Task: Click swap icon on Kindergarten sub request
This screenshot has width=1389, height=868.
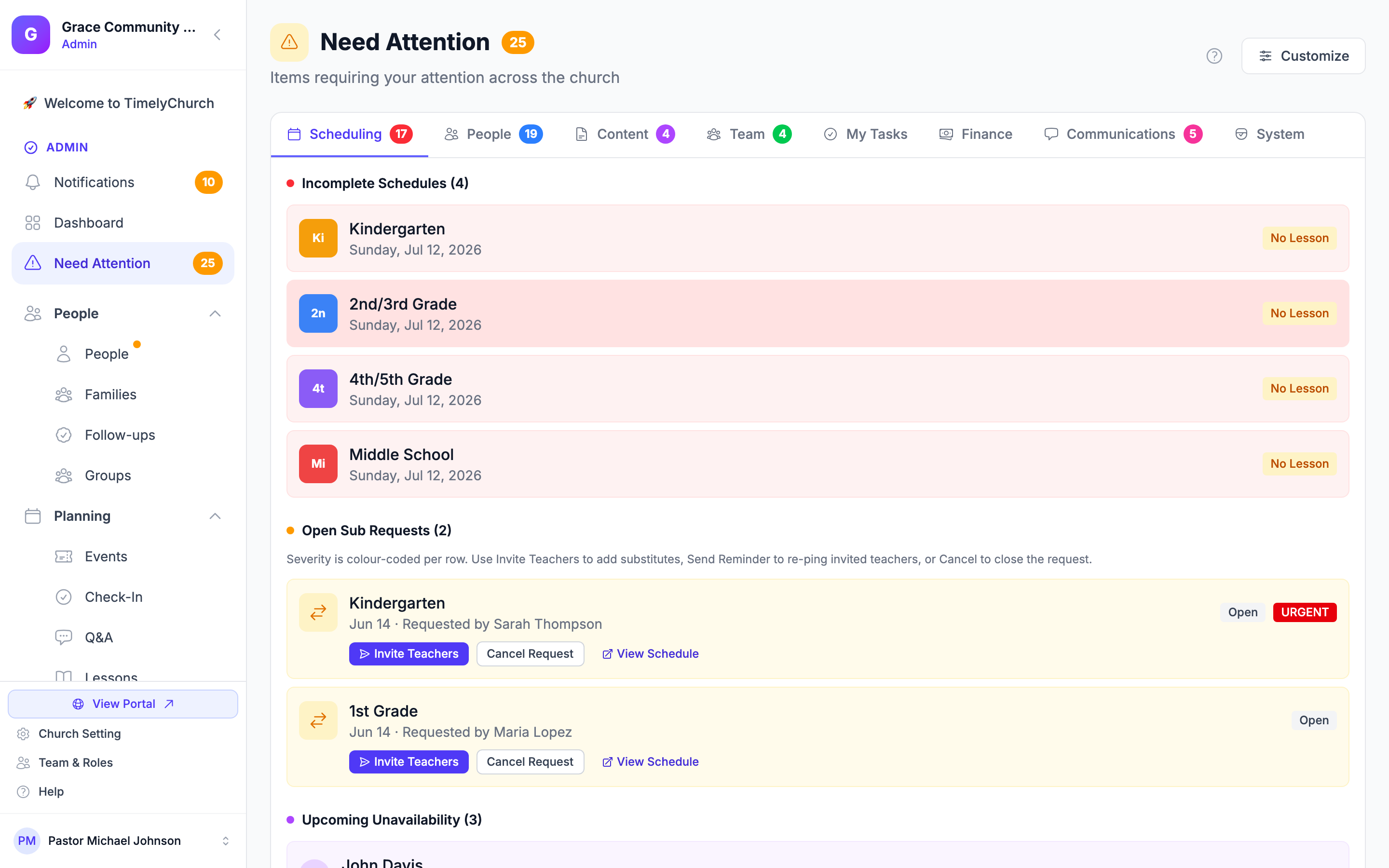Action: pyautogui.click(x=318, y=612)
